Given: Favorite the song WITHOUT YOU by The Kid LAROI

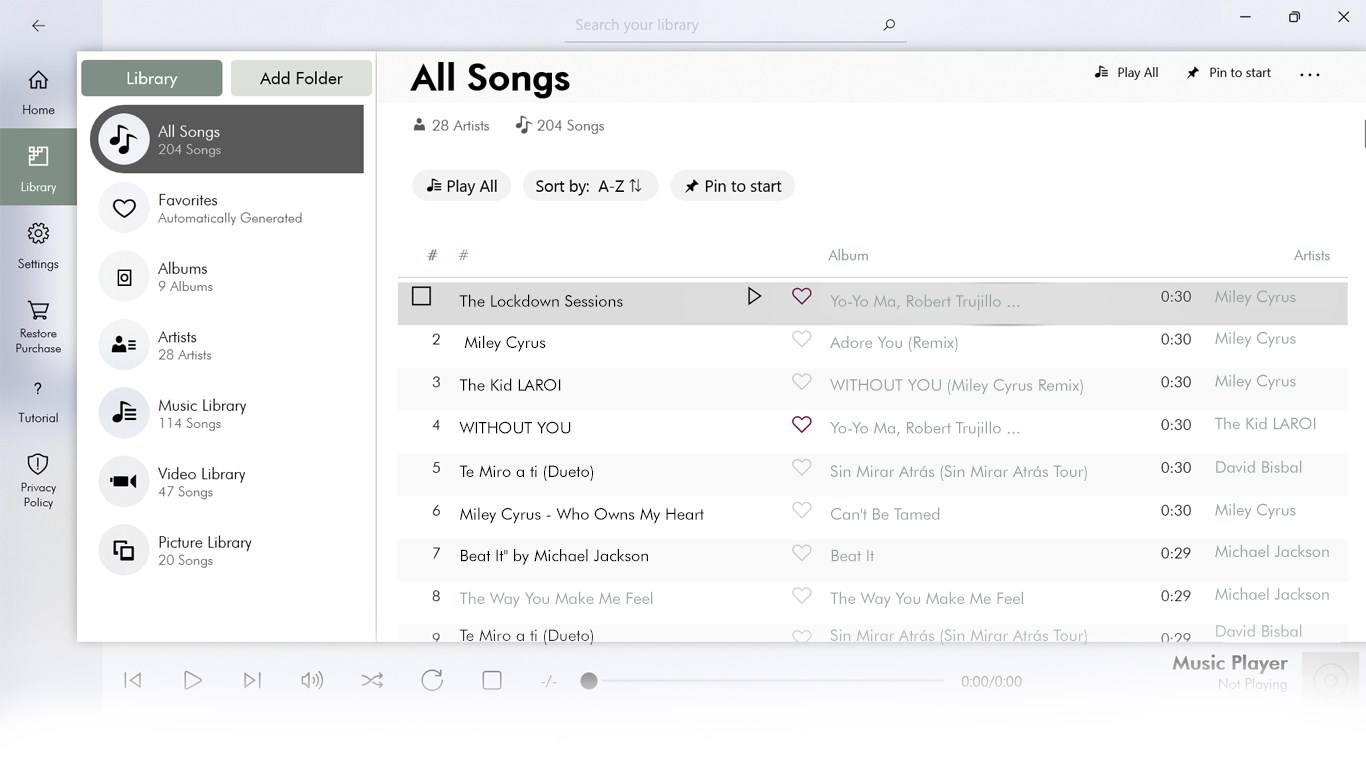Looking at the screenshot, I should (801, 424).
